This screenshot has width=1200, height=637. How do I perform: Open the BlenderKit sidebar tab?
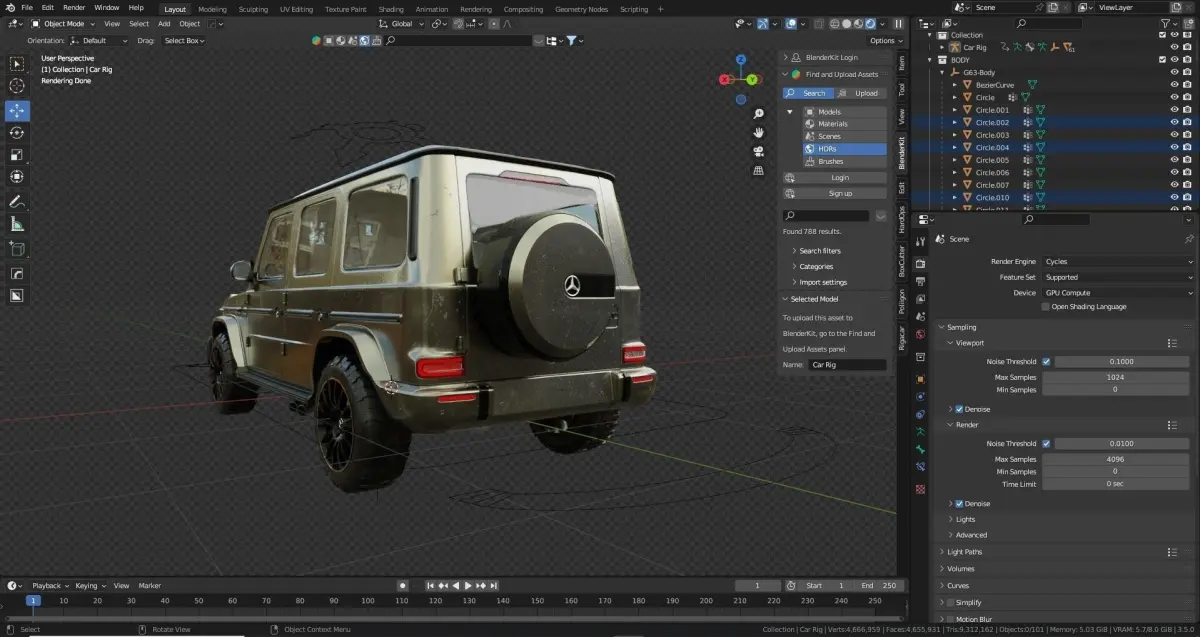click(x=901, y=152)
